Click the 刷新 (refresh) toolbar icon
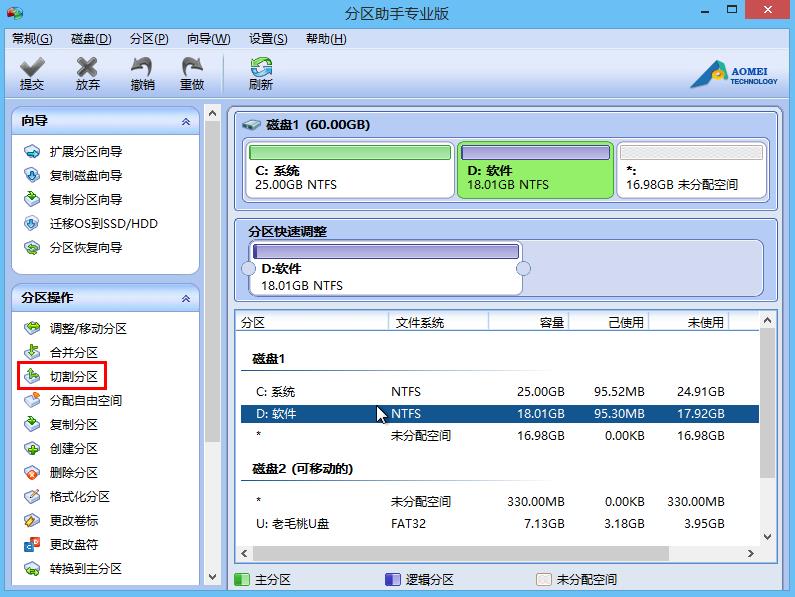This screenshot has width=795, height=597. [261, 74]
